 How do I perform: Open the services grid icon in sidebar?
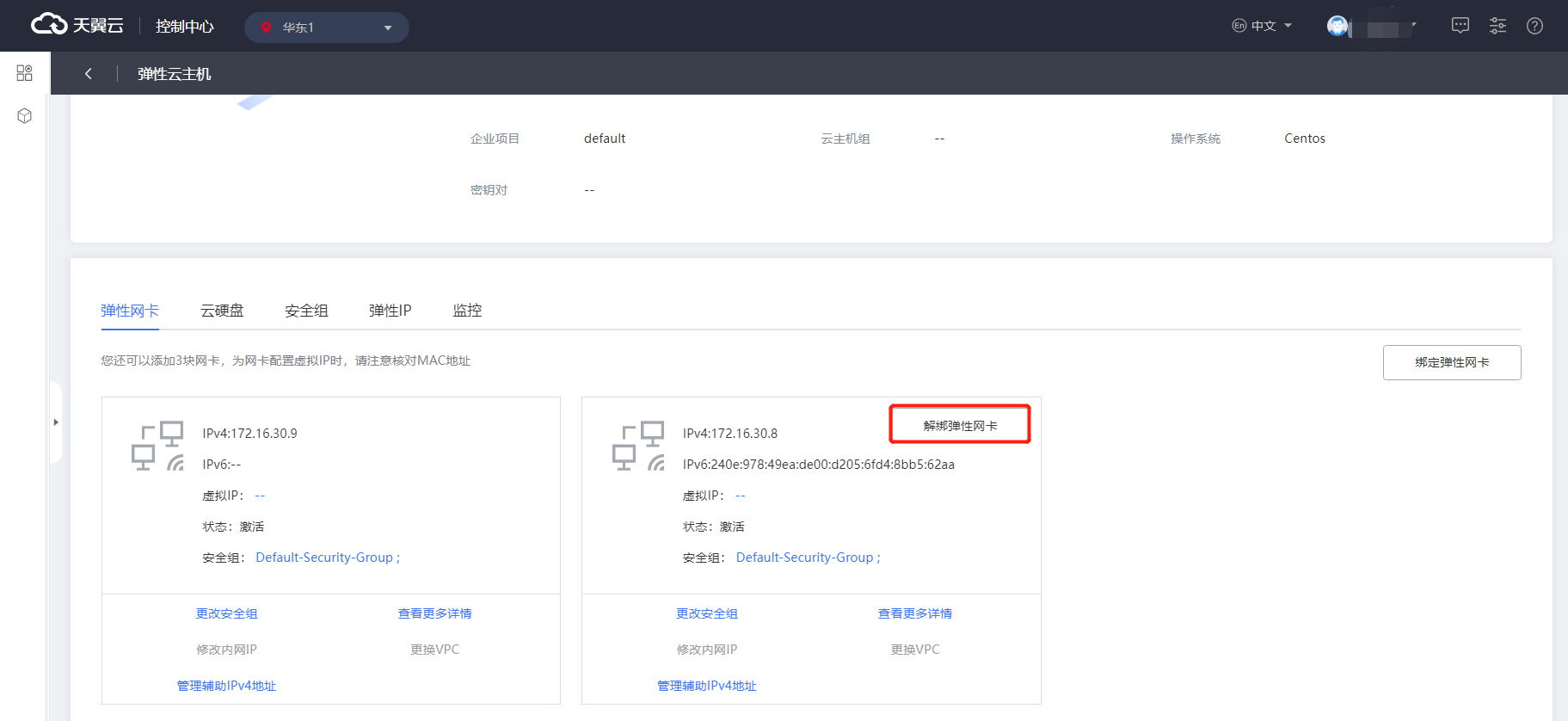click(24, 73)
